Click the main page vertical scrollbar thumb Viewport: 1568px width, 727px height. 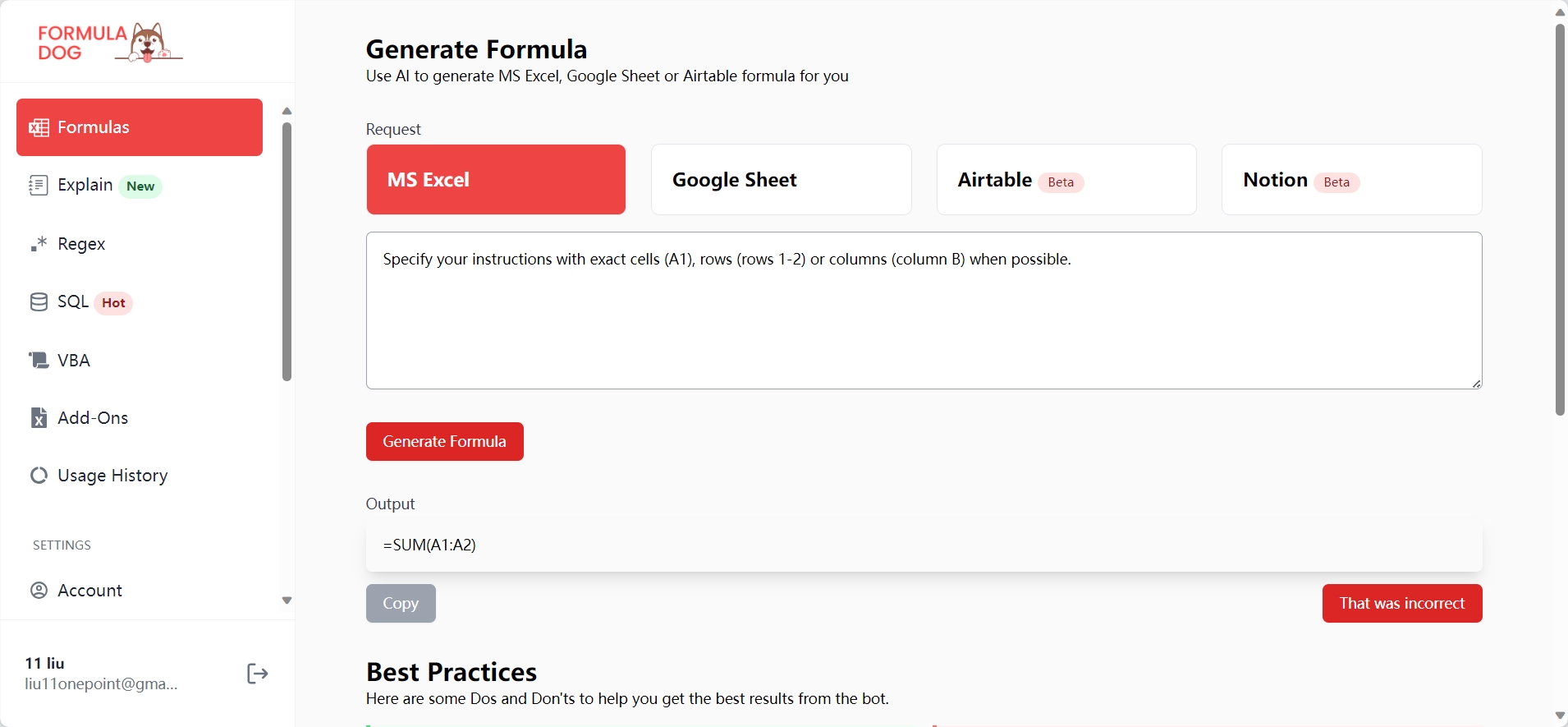pyautogui.click(x=1560, y=220)
